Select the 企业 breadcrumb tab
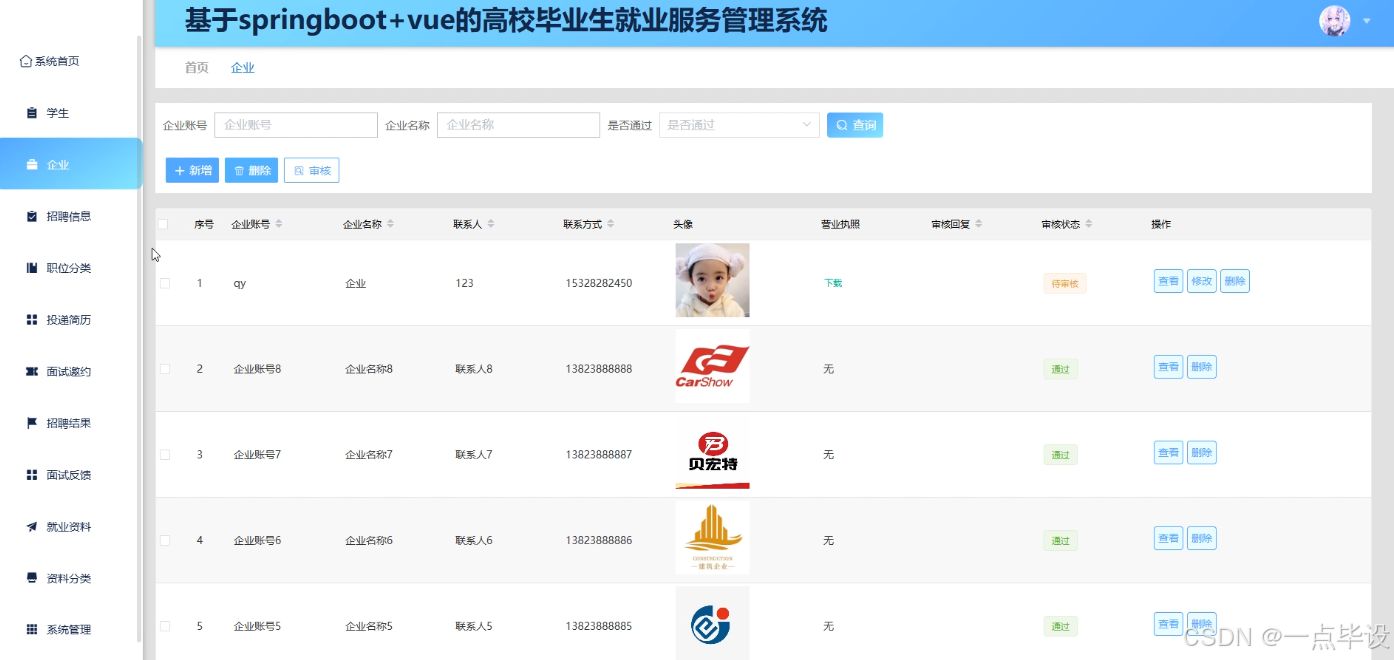This screenshot has width=1394, height=660. click(242, 67)
